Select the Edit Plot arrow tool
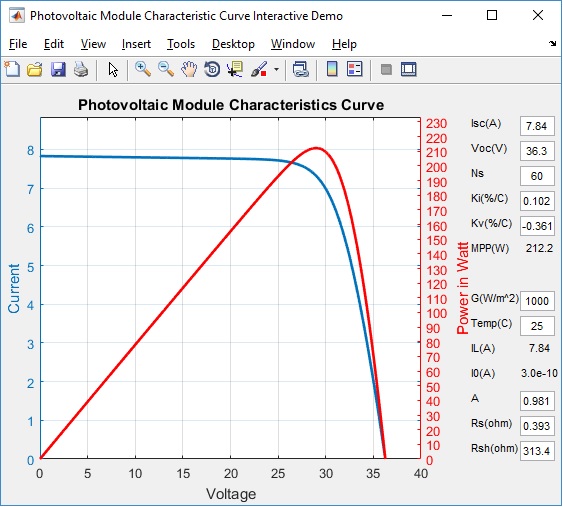563x507 pixels. click(113, 69)
